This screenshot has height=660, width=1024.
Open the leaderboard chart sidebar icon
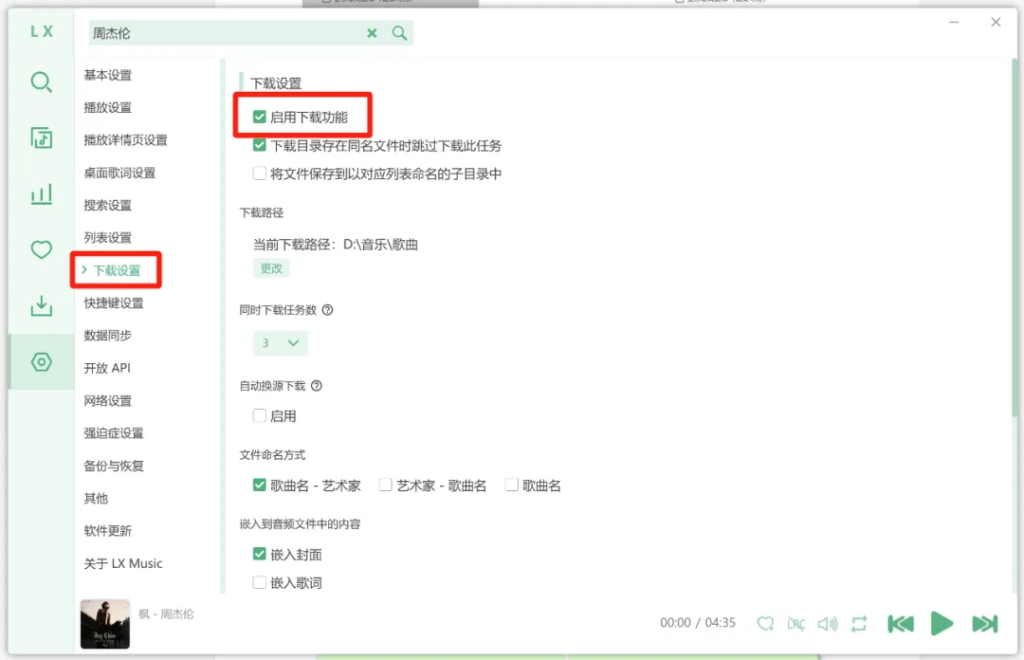click(41, 194)
